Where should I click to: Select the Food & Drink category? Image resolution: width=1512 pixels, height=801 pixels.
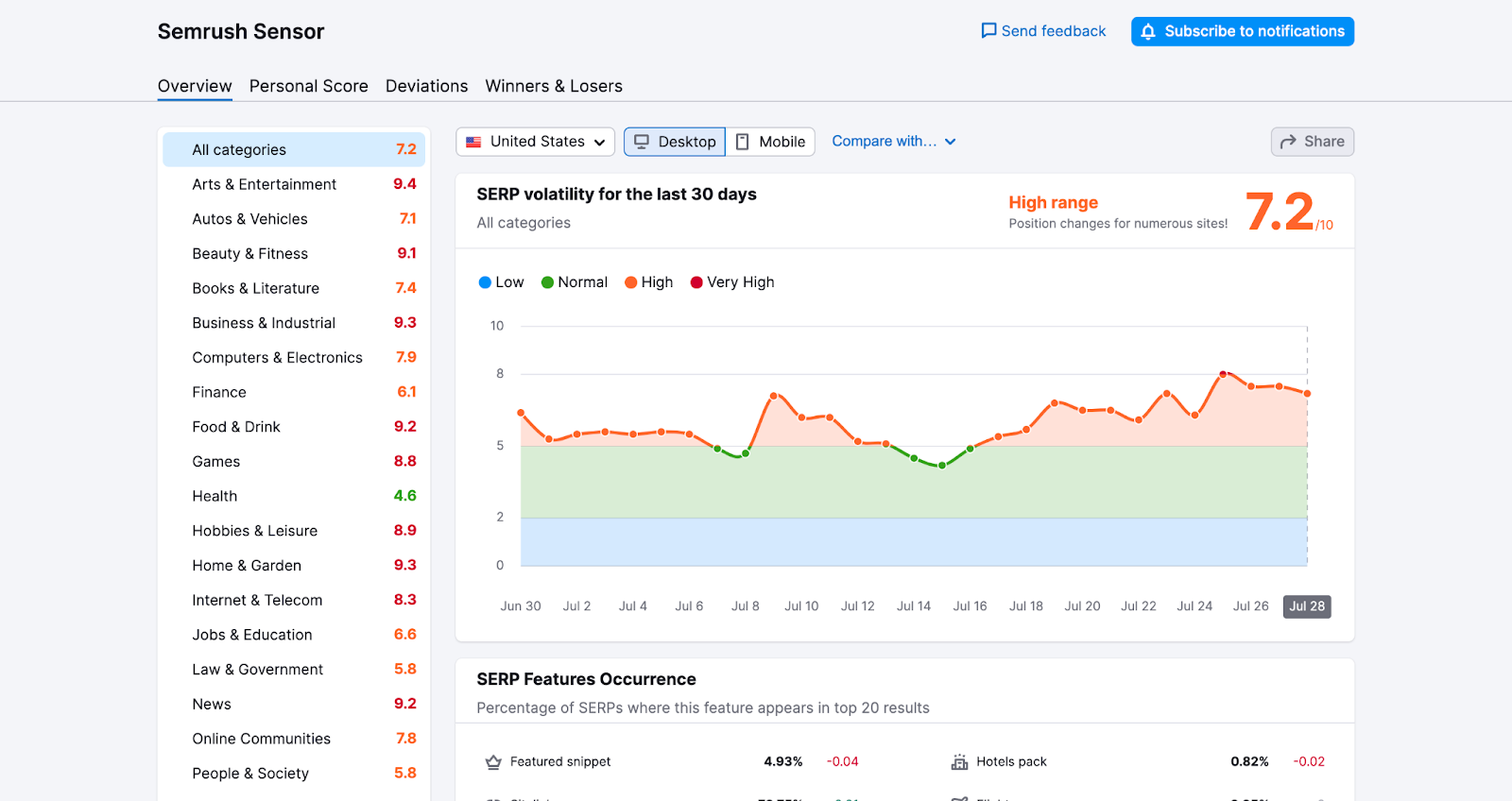coord(294,427)
